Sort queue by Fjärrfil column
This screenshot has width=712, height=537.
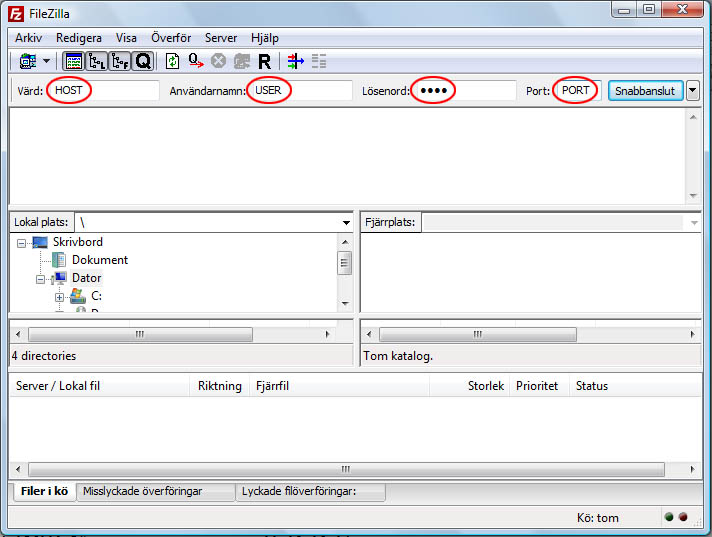(x=340, y=386)
